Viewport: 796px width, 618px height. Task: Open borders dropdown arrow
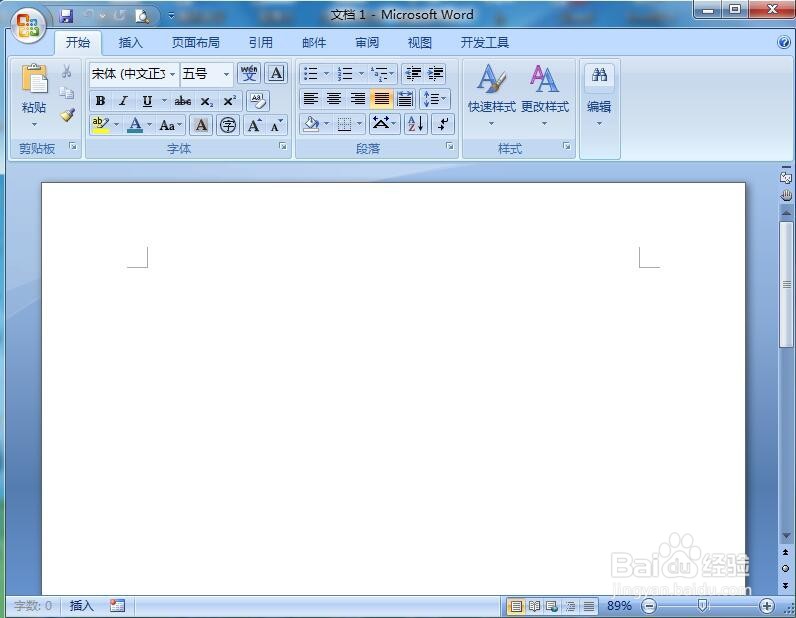click(359, 124)
